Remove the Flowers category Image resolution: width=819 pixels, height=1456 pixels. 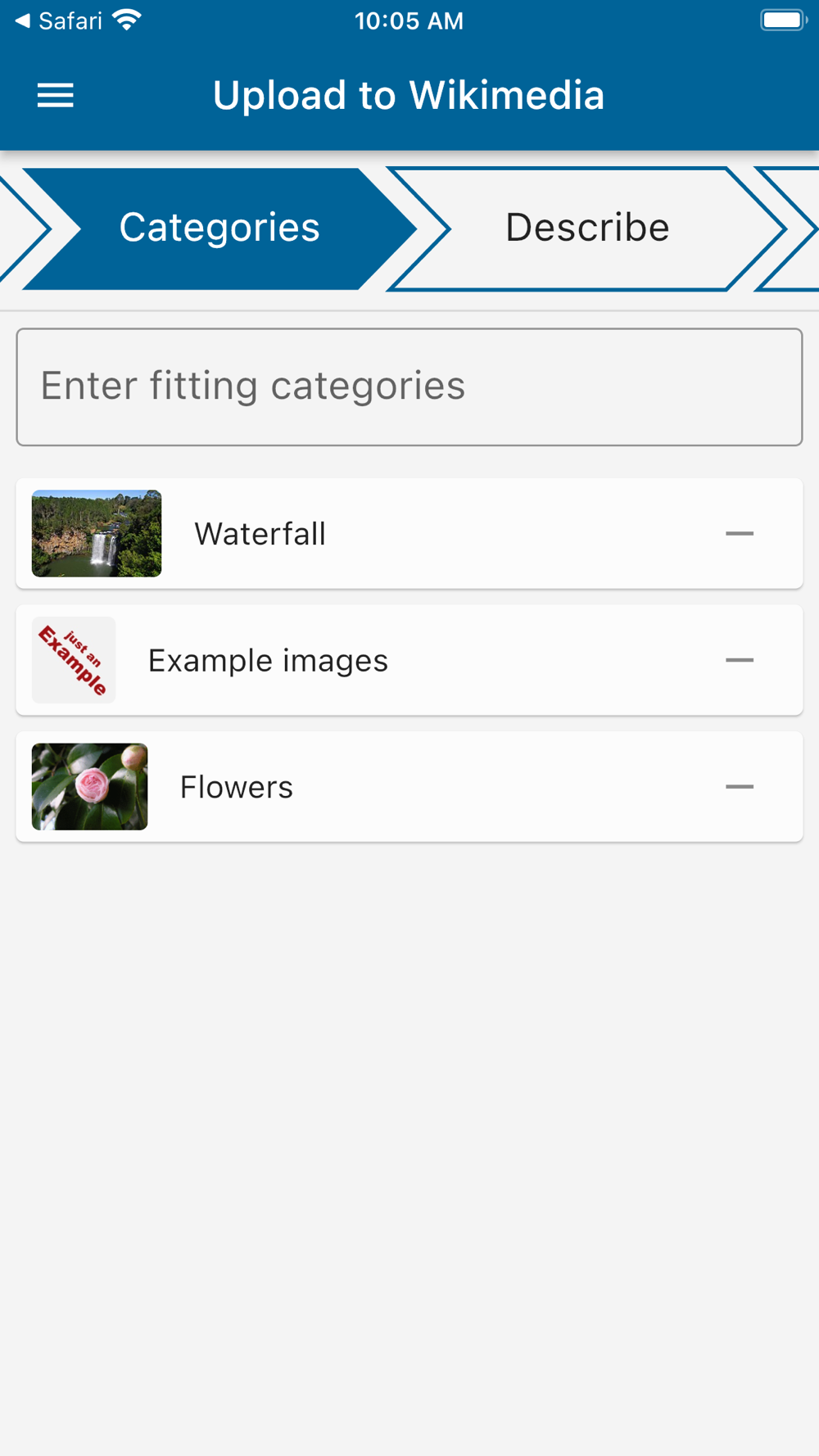(x=739, y=787)
